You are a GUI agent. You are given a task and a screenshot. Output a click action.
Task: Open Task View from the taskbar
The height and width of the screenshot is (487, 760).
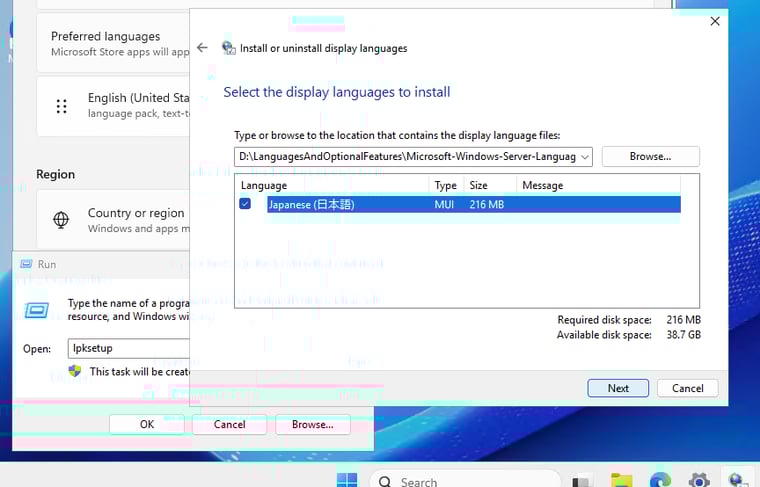(x=582, y=481)
